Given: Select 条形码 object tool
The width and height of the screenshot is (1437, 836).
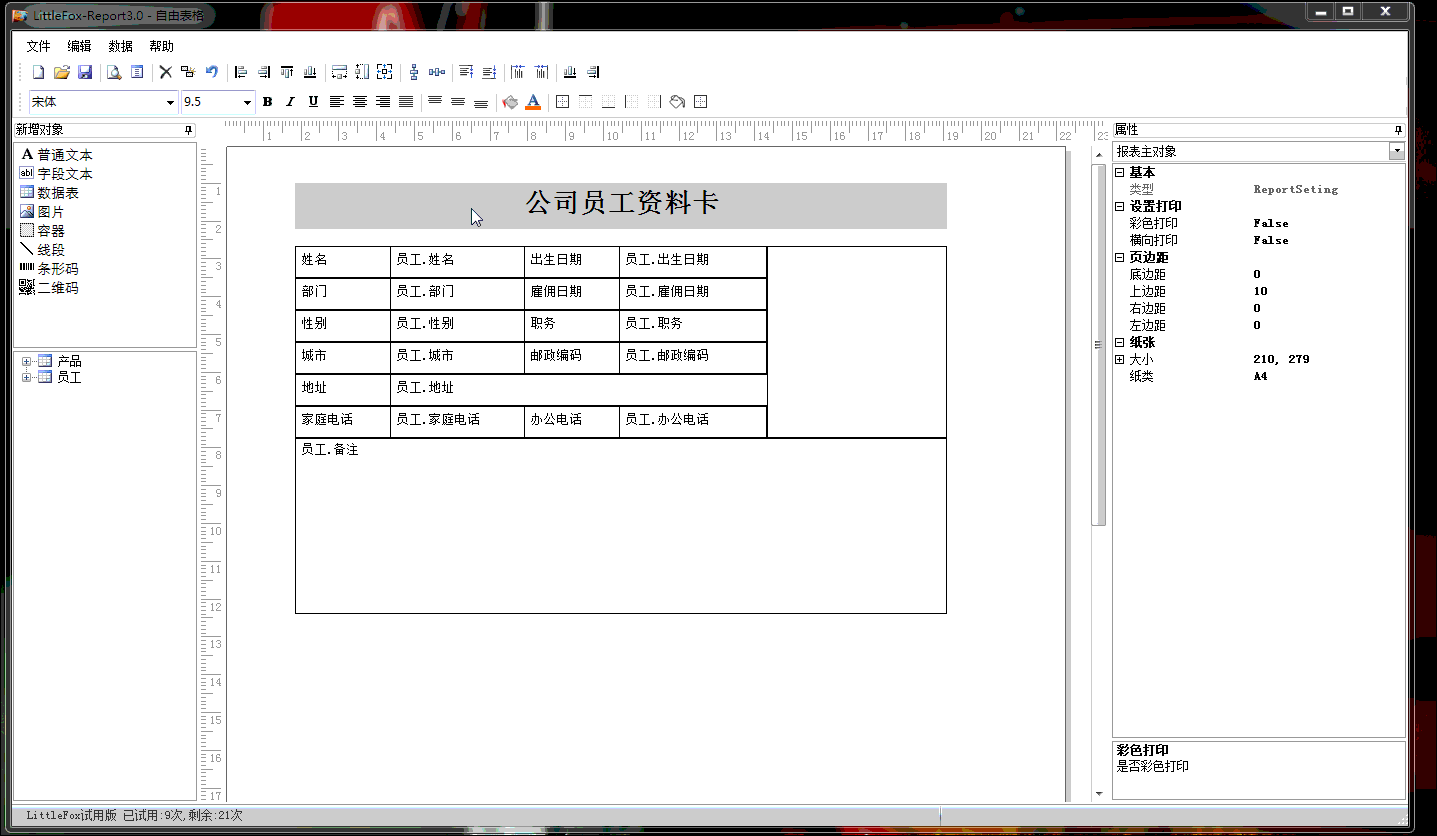Looking at the screenshot, I should tap(49, 269).
